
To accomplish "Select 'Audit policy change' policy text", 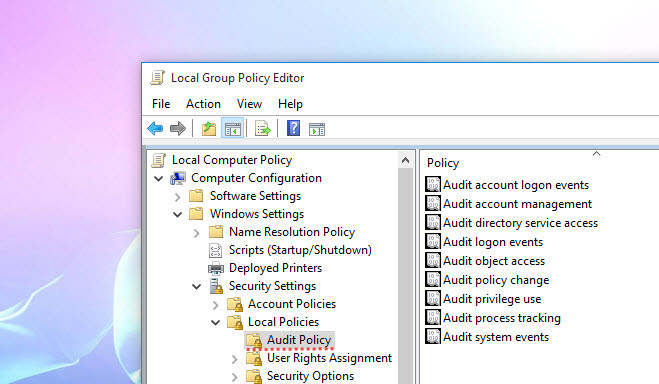I will point(496,280).
